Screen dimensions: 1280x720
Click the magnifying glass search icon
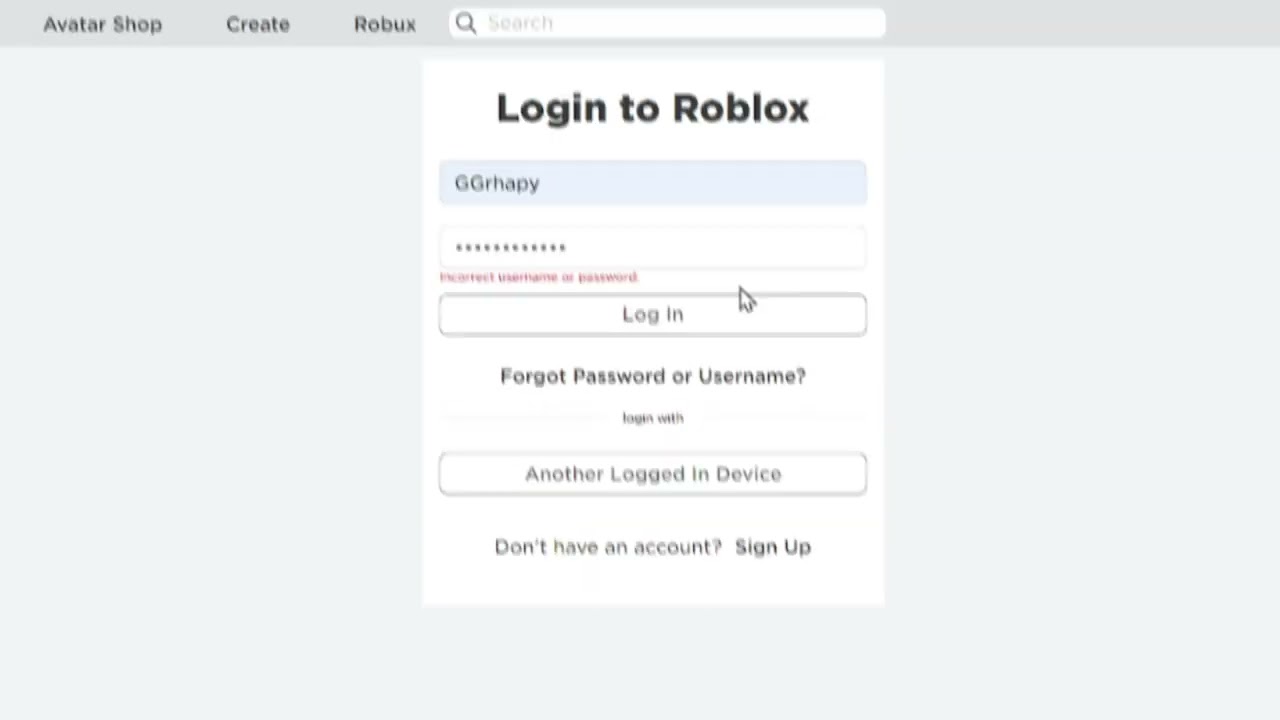tap(466, 23)
